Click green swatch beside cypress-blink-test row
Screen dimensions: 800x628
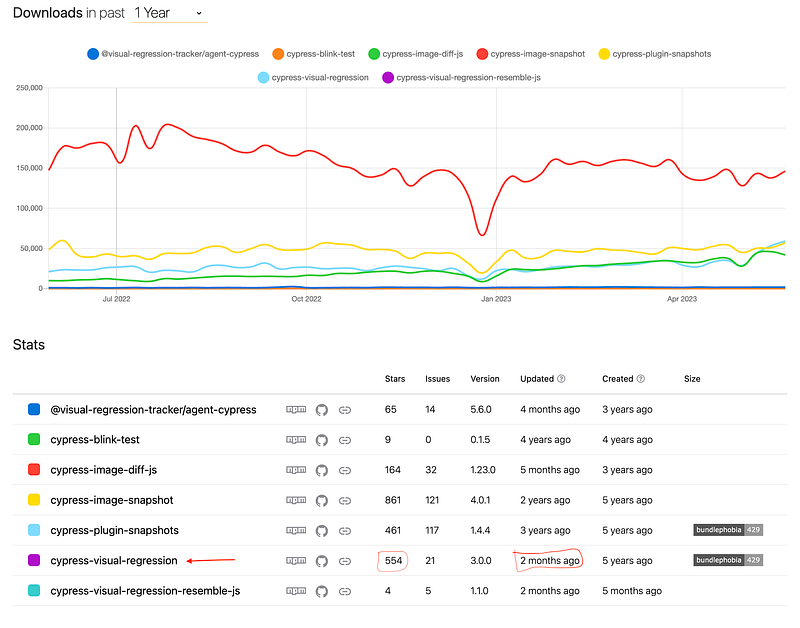(x=34, y=439)
